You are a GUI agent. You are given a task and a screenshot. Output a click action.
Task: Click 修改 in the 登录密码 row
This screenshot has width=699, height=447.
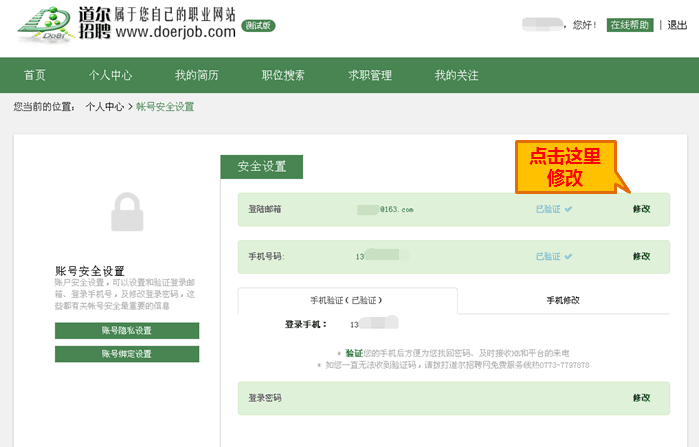[641, 397]
